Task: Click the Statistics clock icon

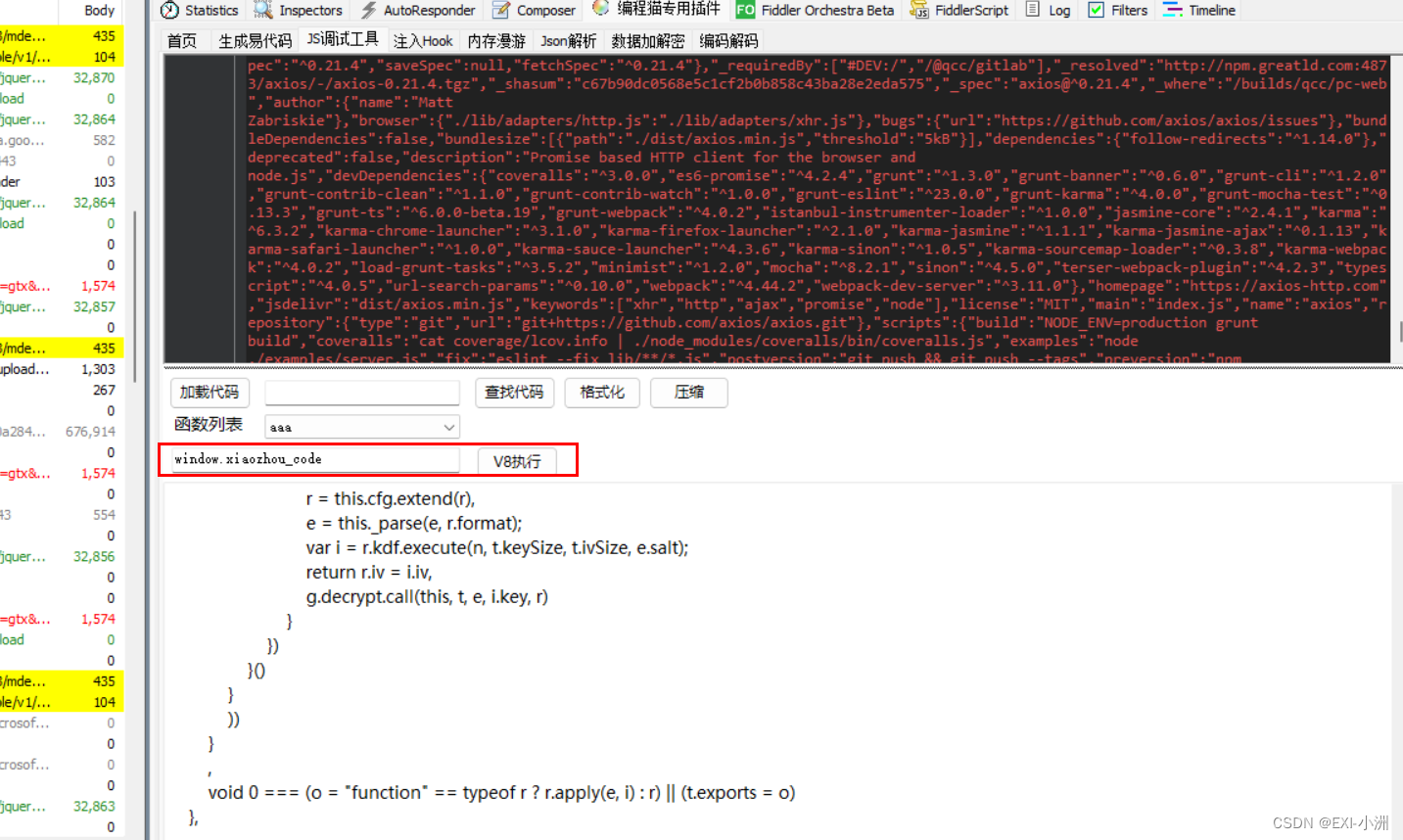Action: coord(169,10)
